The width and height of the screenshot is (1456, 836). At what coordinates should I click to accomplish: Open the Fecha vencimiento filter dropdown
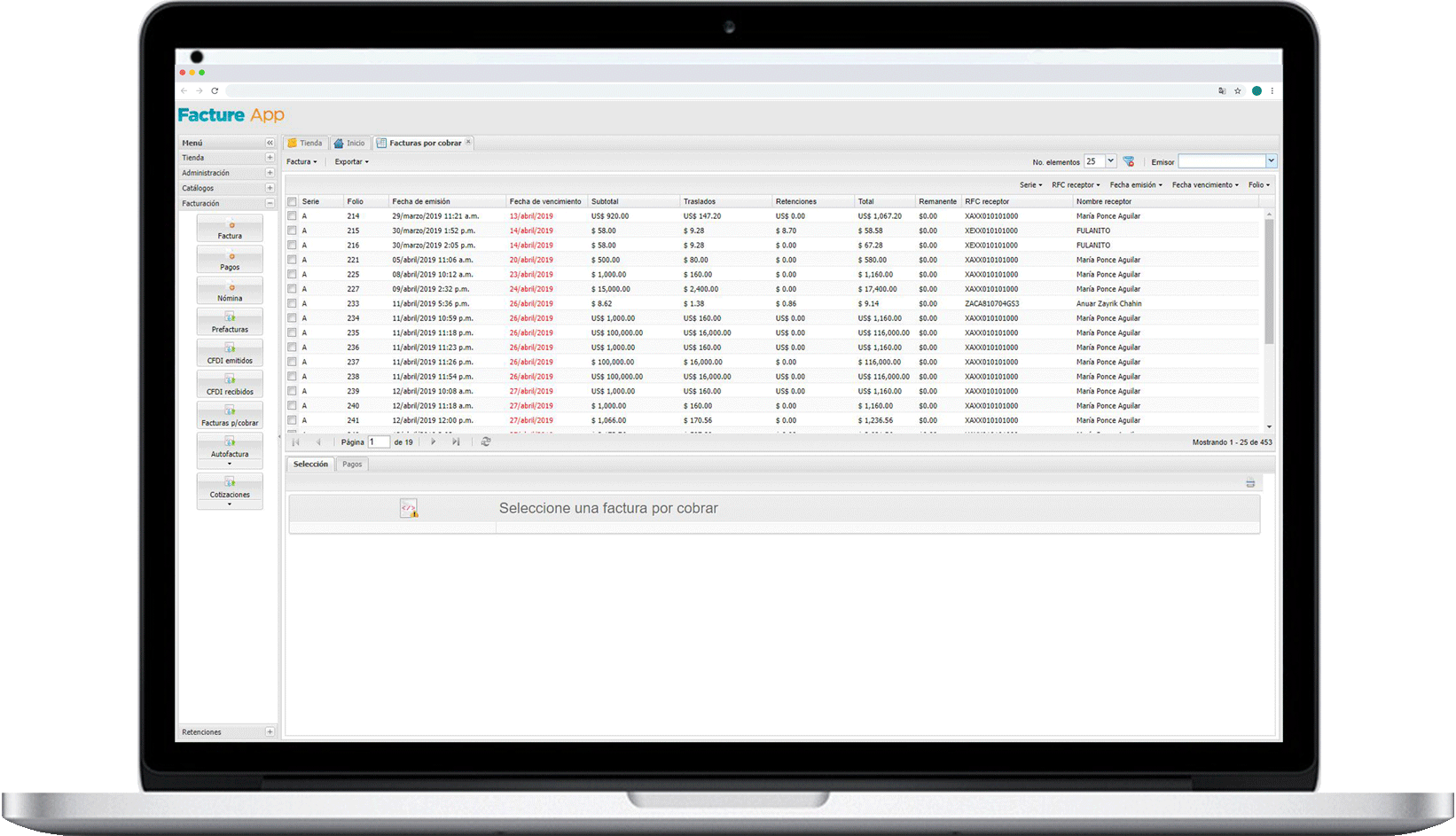(1204, 185)
